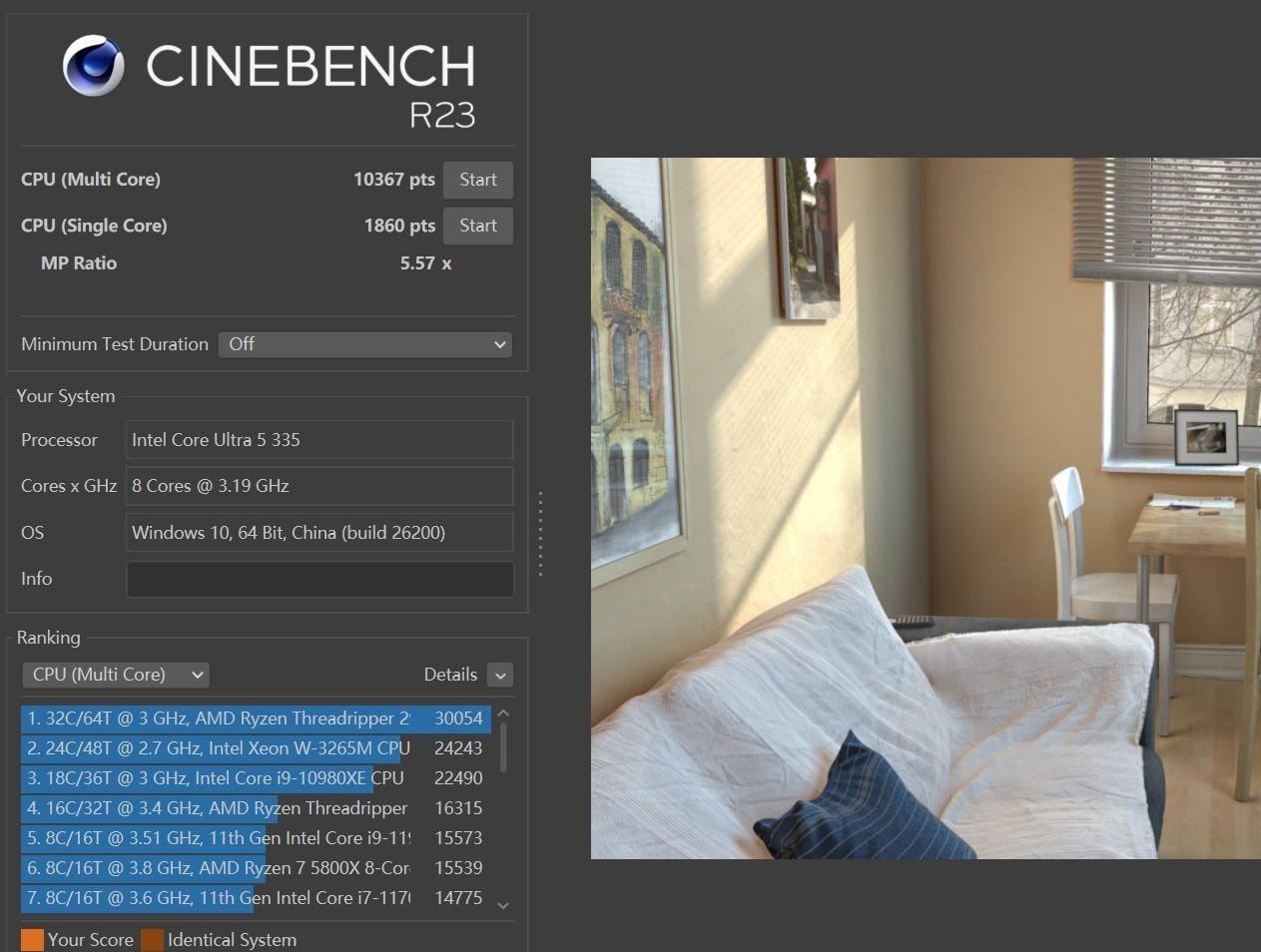Click the Cinebench sphere logo icon
Screen dimensions: 1261x952
[x=94, y=66]
